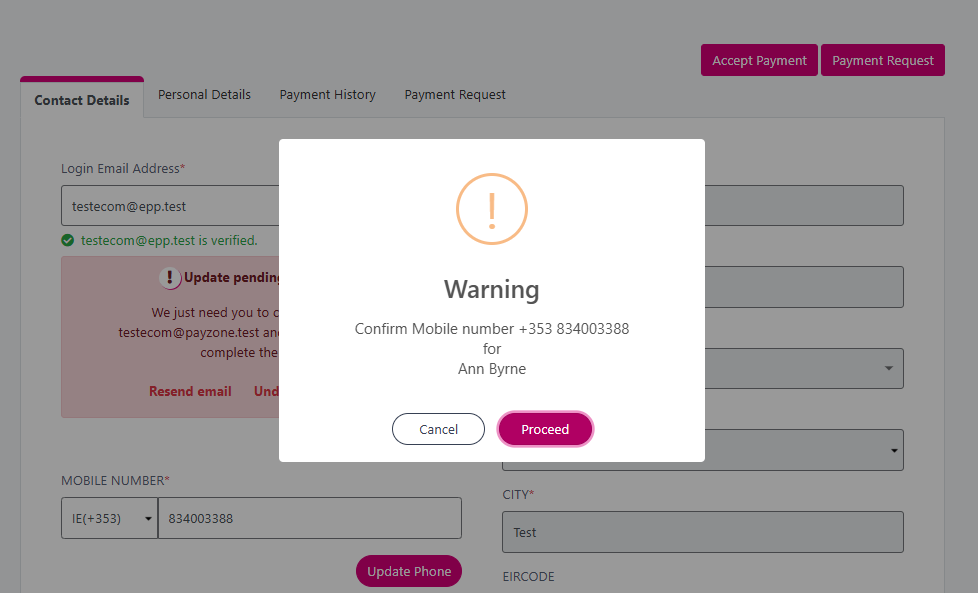This screenshot has height=593, width=978.
Task: Click the City input field containing Test
Action: 703,532
